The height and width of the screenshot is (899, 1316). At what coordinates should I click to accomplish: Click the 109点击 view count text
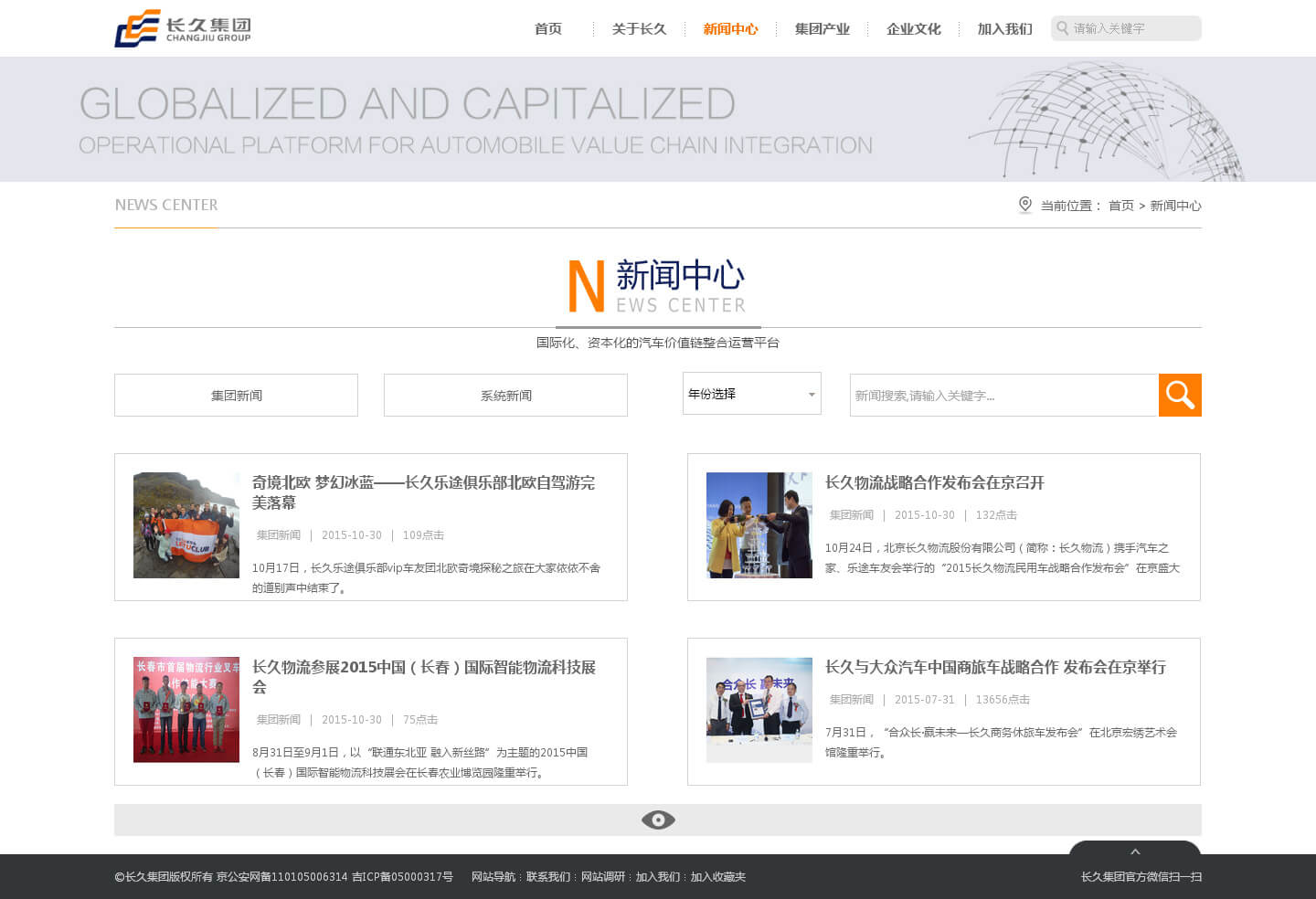coord(423,535)
